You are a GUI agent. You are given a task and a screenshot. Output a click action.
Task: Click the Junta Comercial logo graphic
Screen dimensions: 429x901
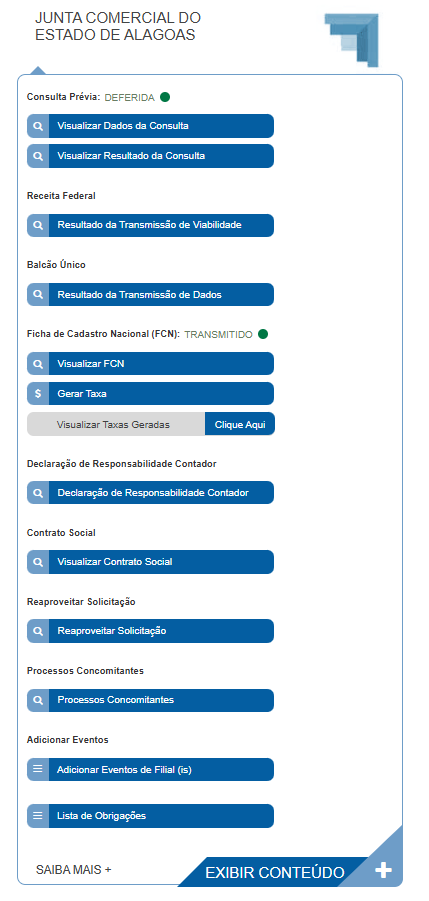pos(351,39)
